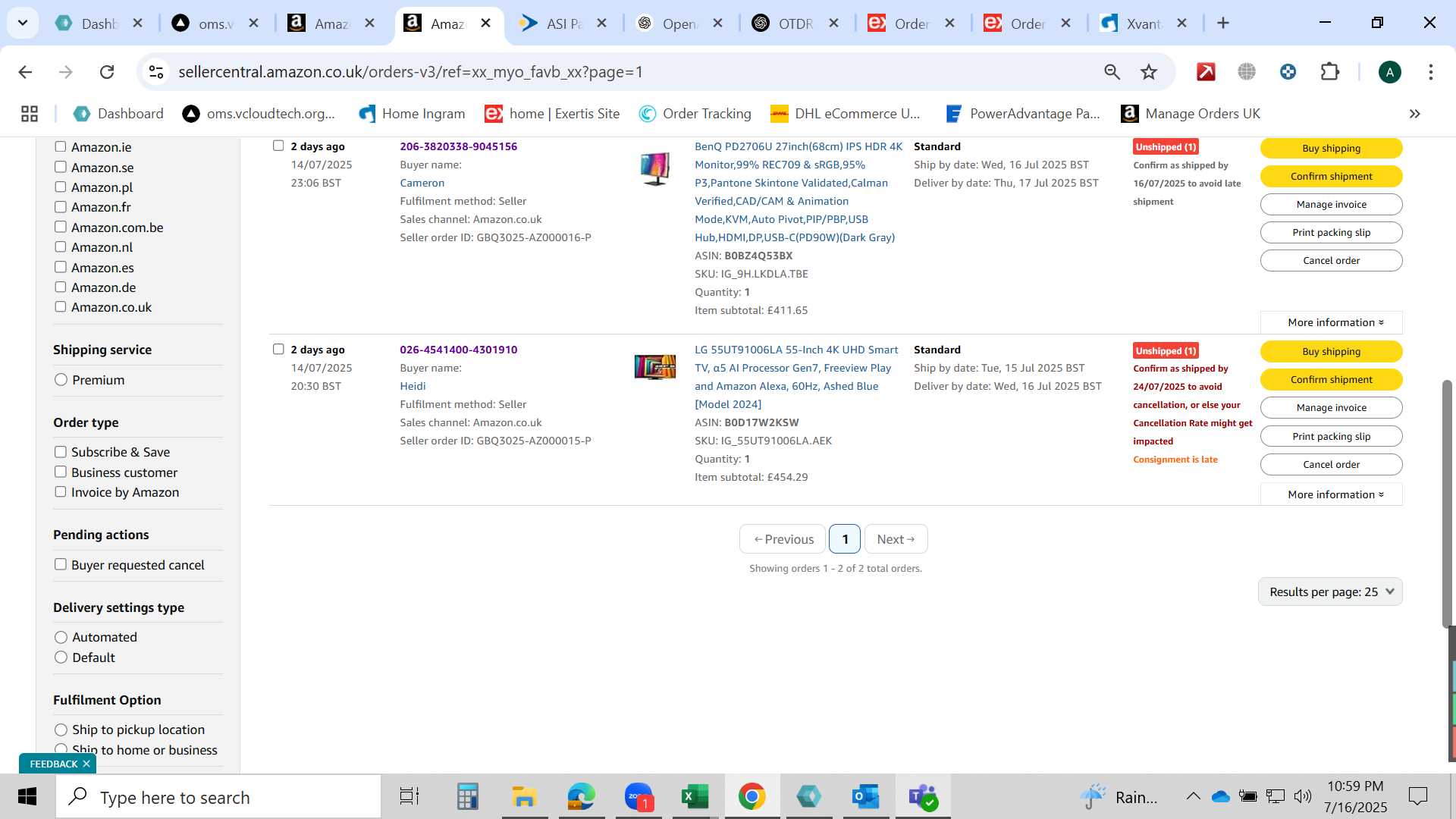
Task: Tick the Amazon.co.uk checkbox
Action: [x=61, y=306]
